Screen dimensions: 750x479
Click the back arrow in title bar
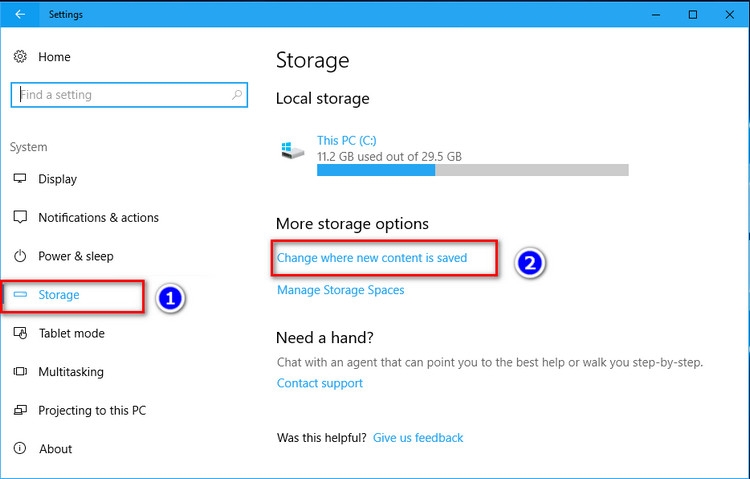[20, 14]
